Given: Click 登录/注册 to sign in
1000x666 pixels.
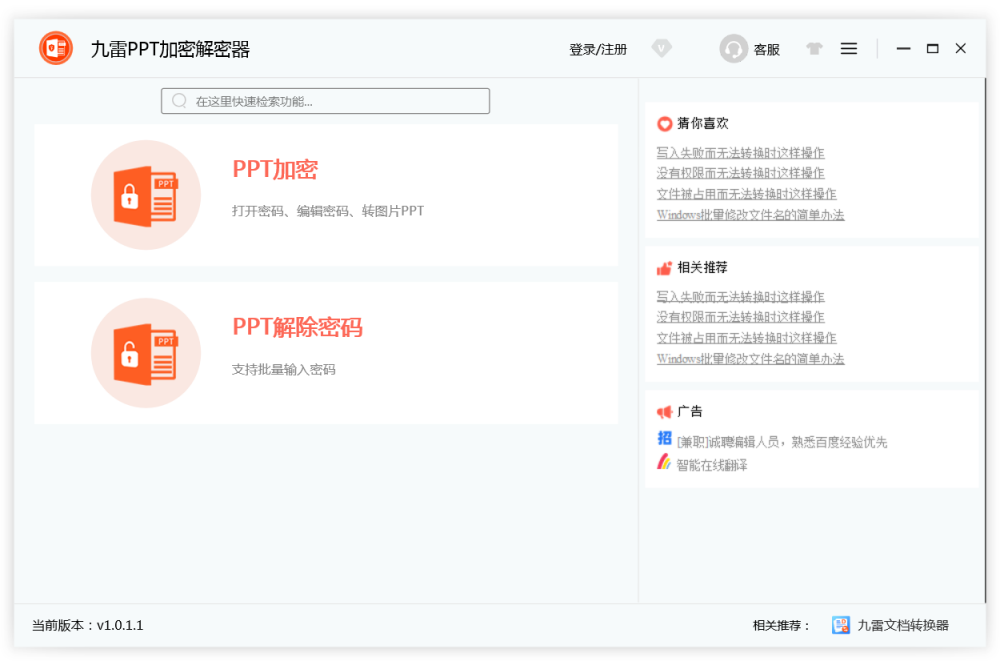Looking at the screenshot, I should click(x=598, y=49).
